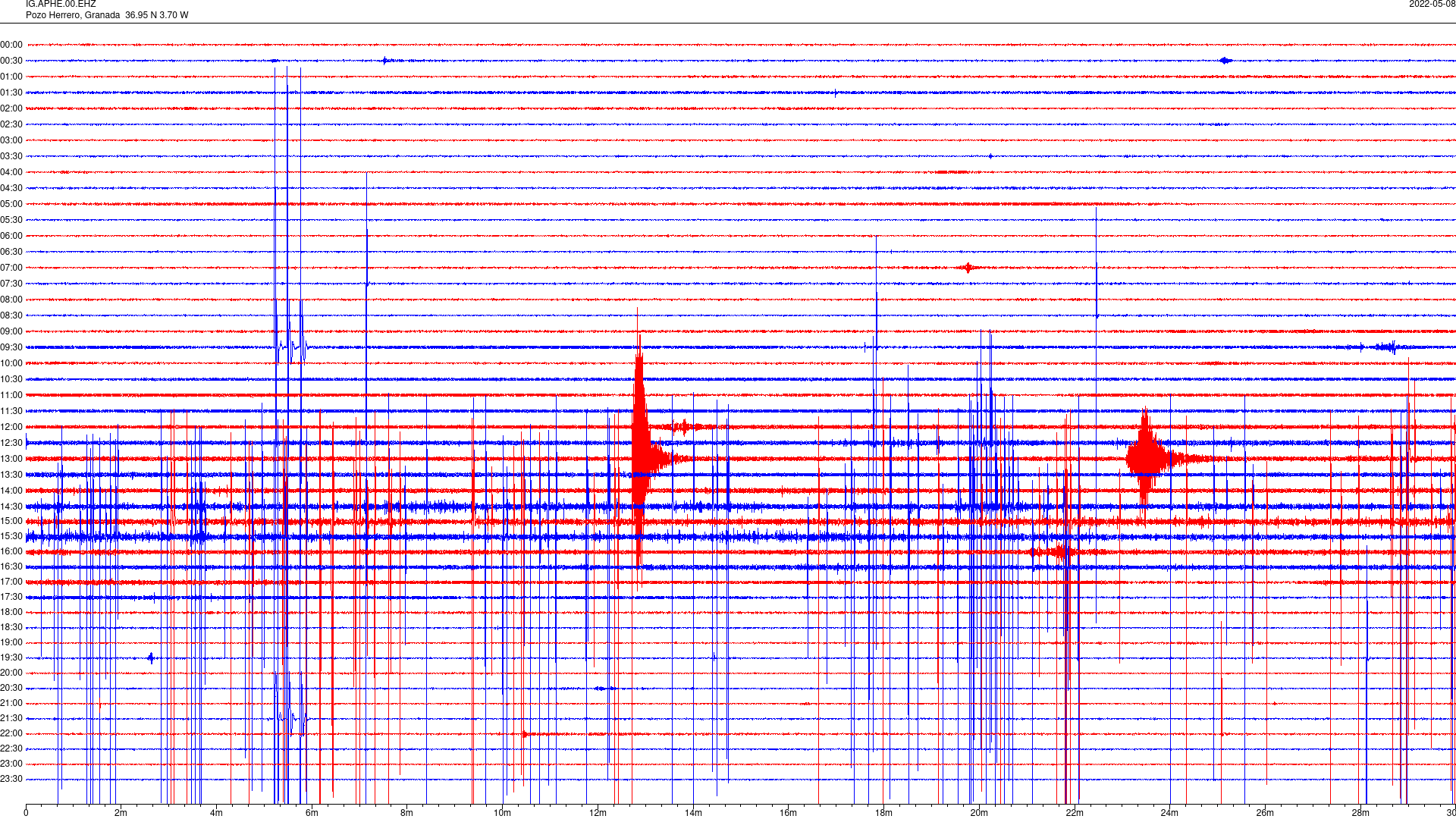The width and height of the screenshot is (1456, 819).
Task: Click the 18m tick on the minute axis
Action: pos(883,813)
